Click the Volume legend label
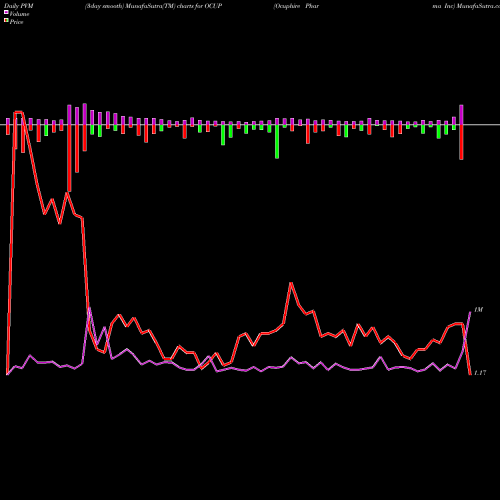 (19, 14)
